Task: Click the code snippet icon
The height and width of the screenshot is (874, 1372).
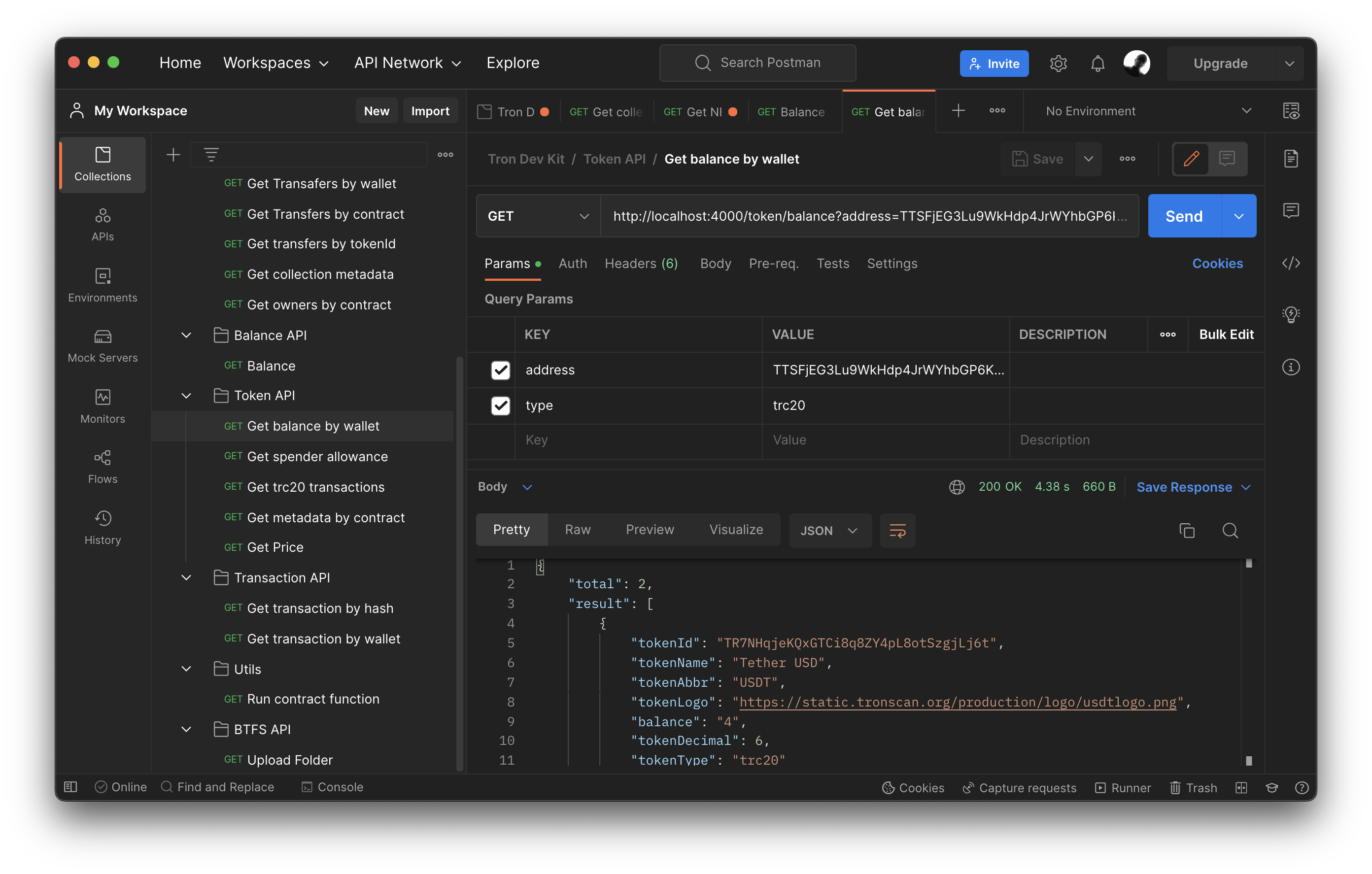Action: tap(1291, 263)
